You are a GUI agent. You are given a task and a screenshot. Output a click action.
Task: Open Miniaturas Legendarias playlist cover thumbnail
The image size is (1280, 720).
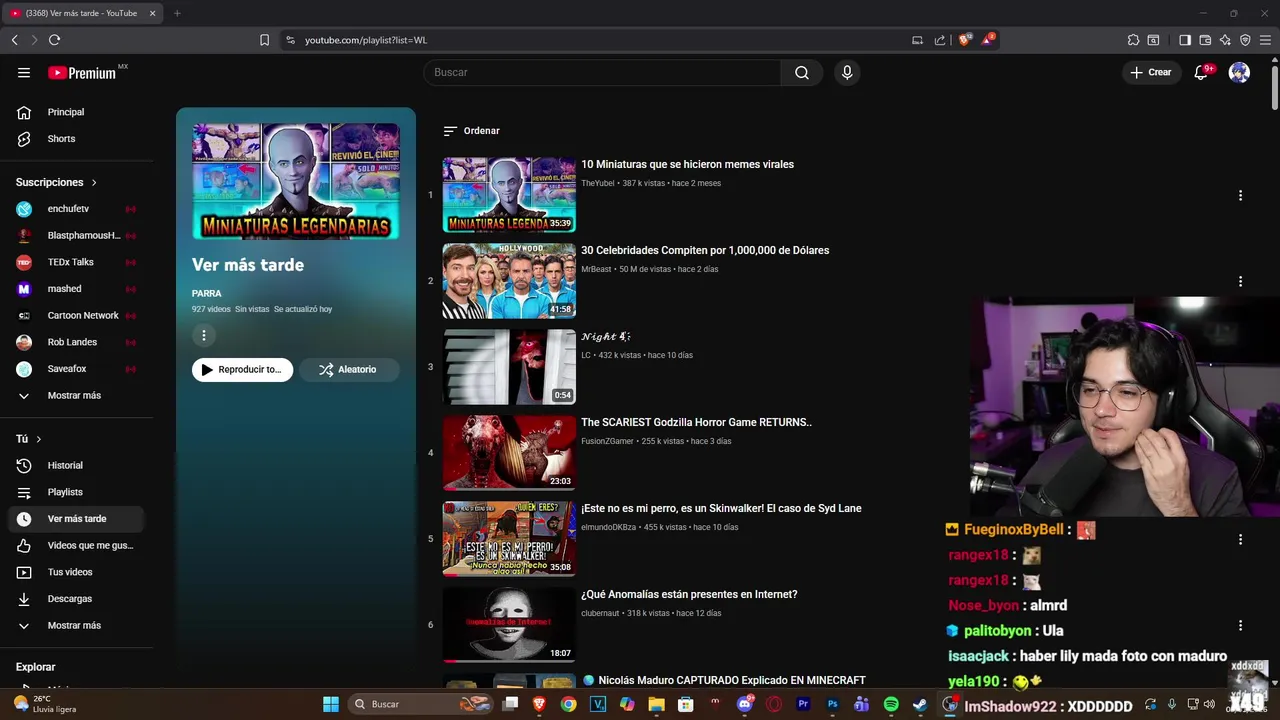point(296,181)
